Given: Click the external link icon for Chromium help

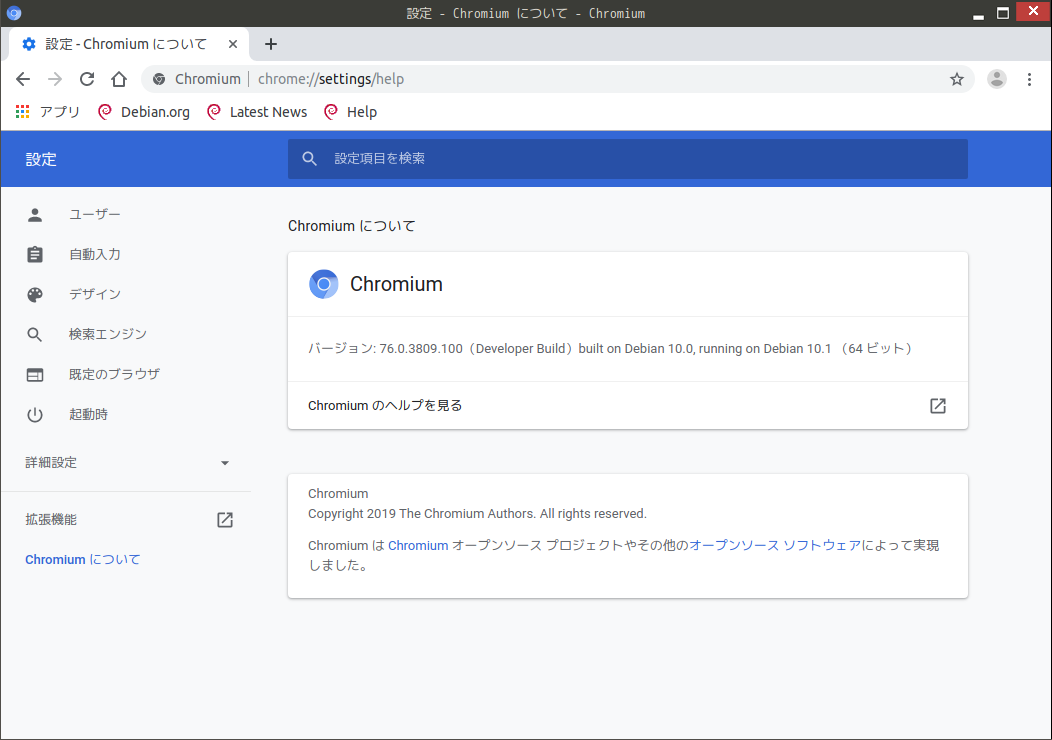Looking at the screenshot, I should (x=937, y=405).
